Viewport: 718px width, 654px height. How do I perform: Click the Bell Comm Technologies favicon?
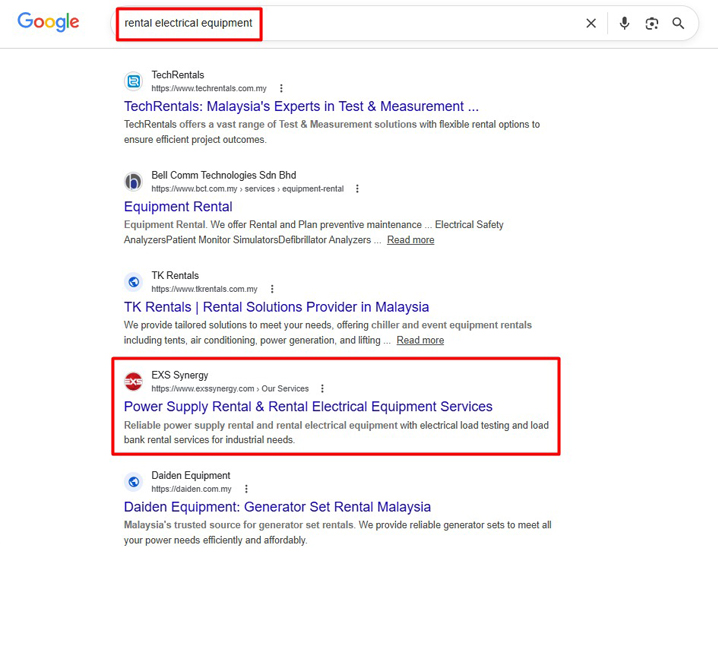134,182
